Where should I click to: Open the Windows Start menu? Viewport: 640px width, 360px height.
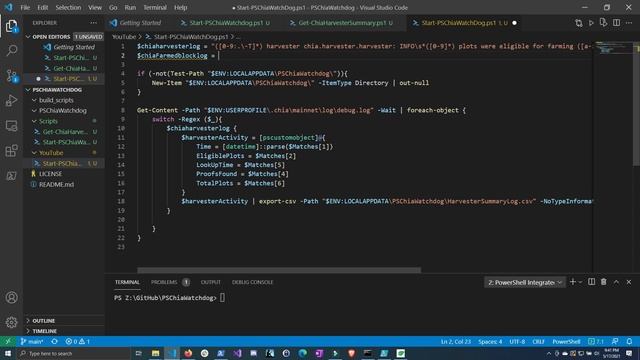pyautogui.click(x=8, y=353)
